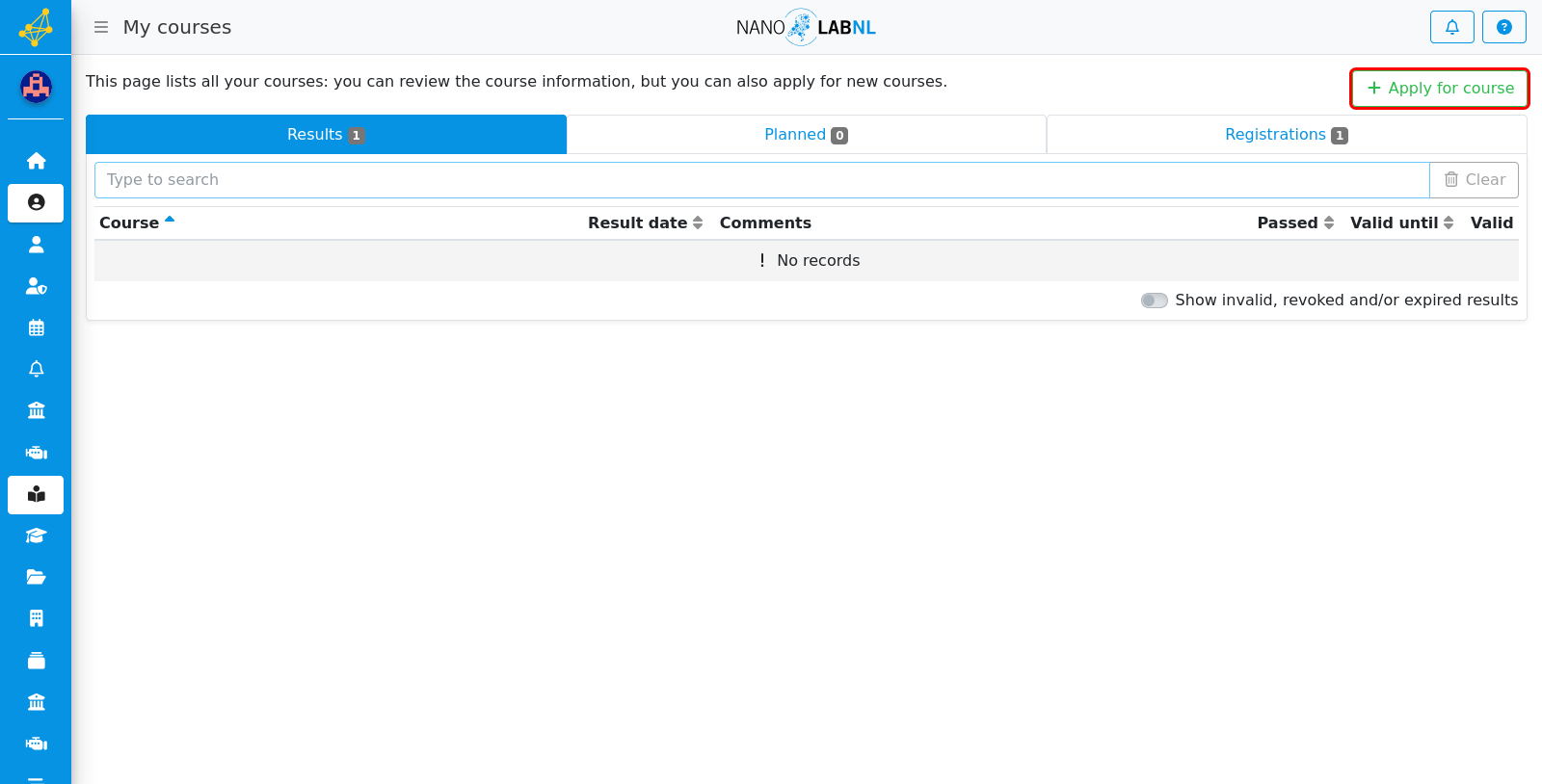
Task: Open the open-folder icon in sidebar
Action: 36,577
